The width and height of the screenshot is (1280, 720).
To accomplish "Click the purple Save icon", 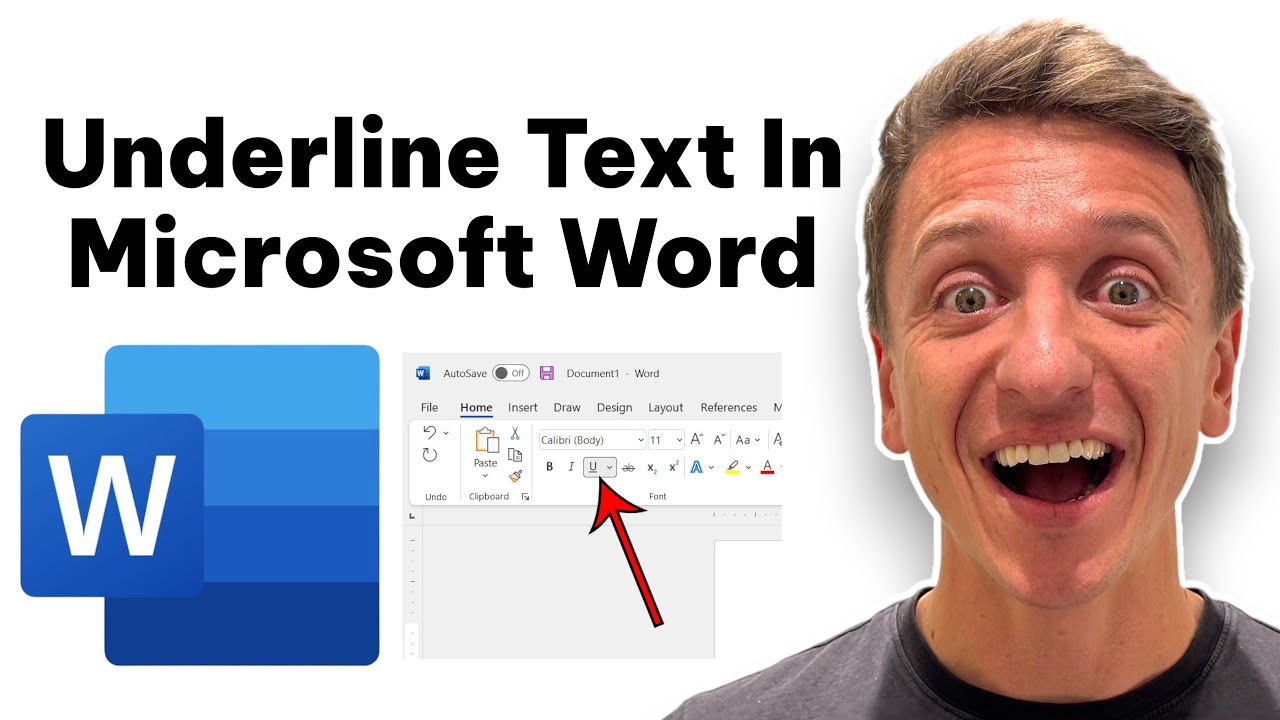I will pos(547,373).
